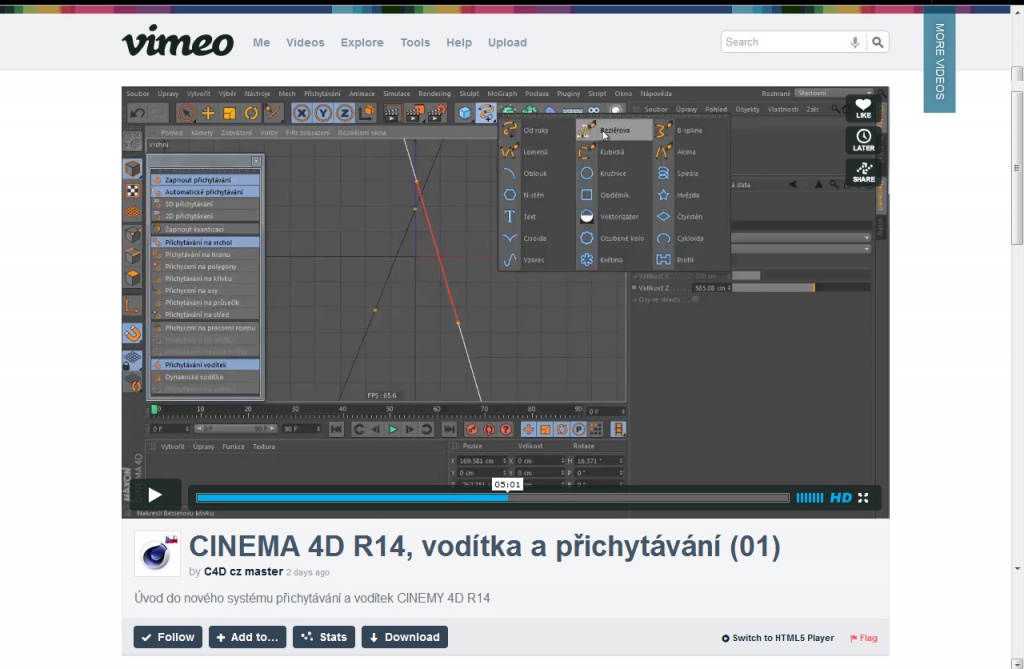
Task: Select the Move tool in toolbar
Action: pyautogui.click(x=208, y=113)
